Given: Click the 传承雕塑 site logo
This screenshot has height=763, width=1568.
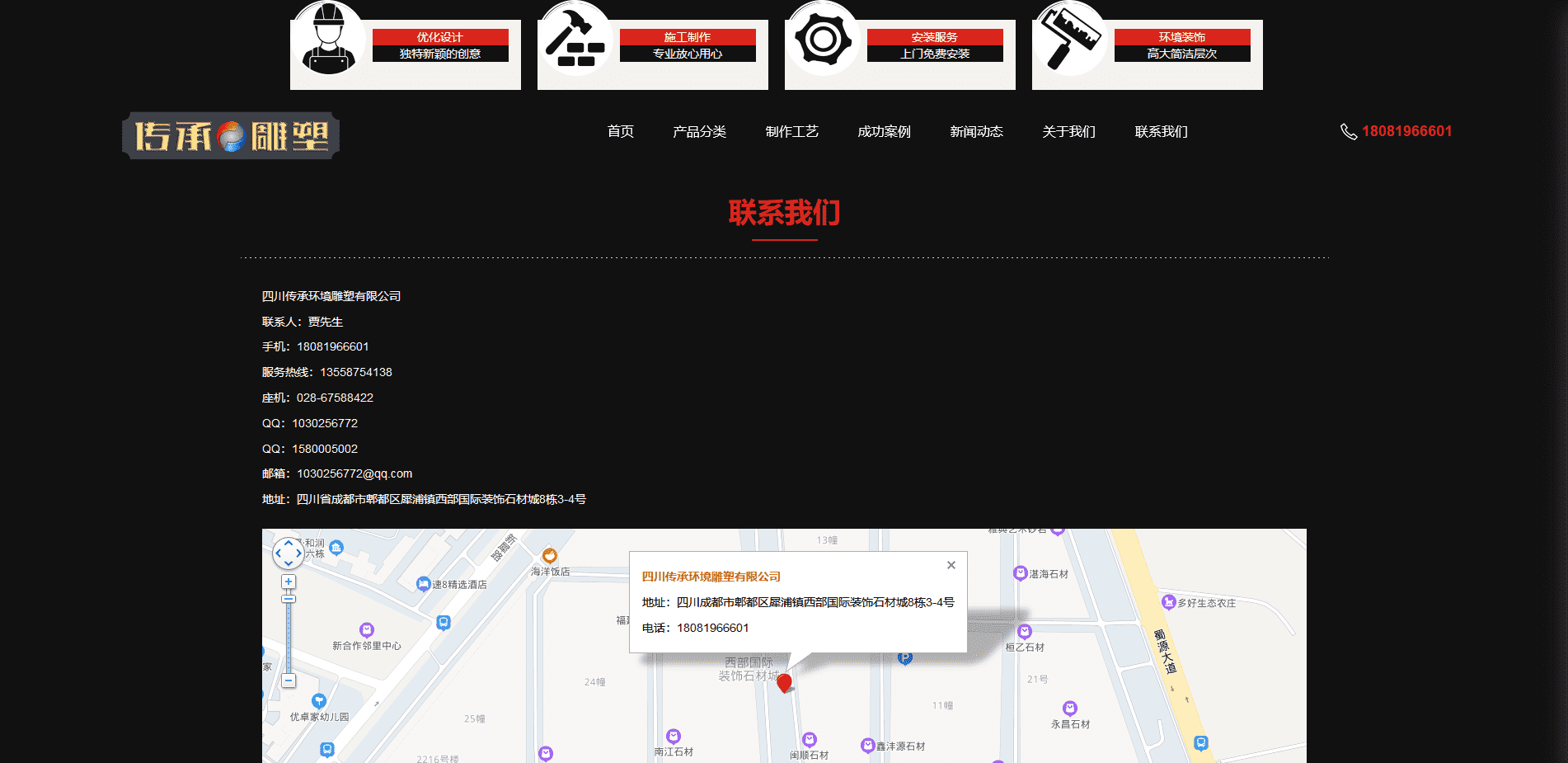Looking at the screenshot, I should (x=231, y=136).
